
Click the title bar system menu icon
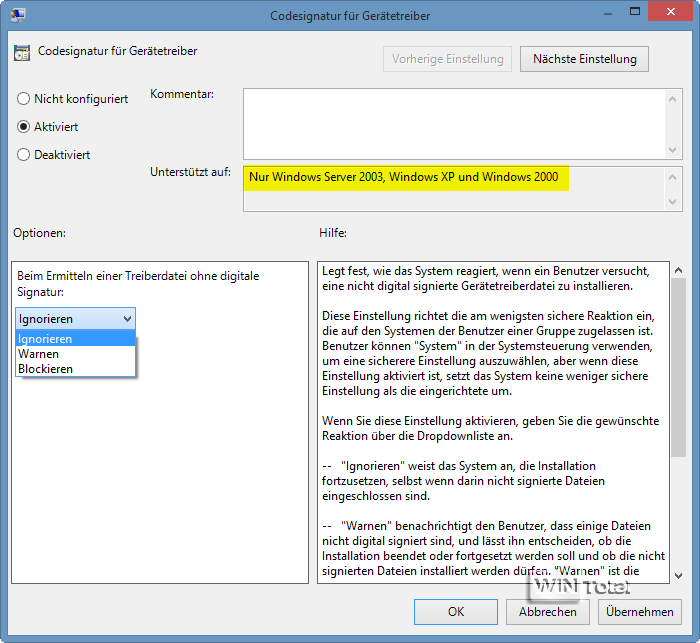coord(18,15)
